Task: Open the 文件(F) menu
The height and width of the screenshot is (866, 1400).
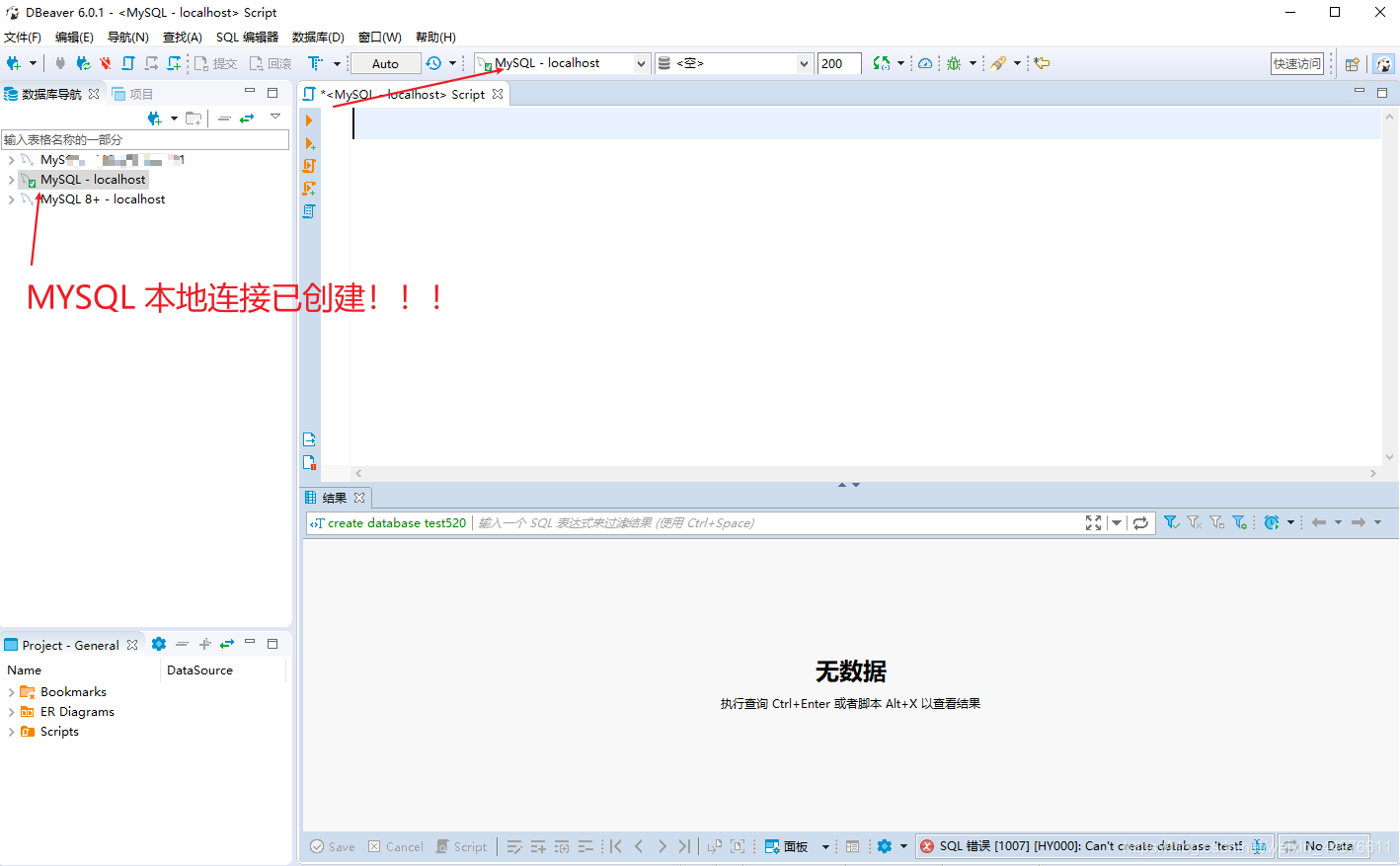Action: click(23, 37)
